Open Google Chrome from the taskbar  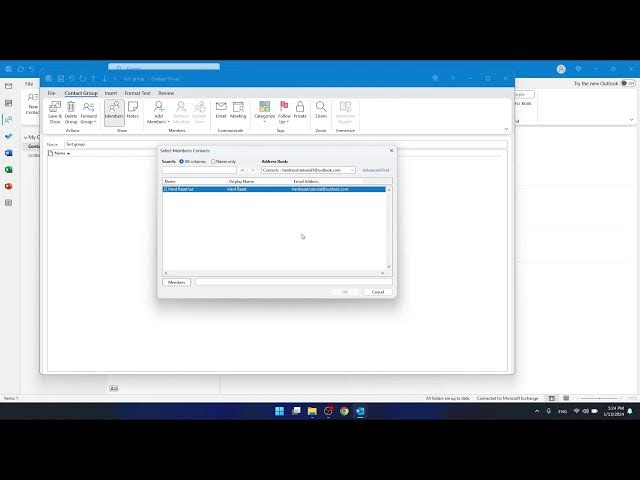pyautogui.click(x=344, y=411)
